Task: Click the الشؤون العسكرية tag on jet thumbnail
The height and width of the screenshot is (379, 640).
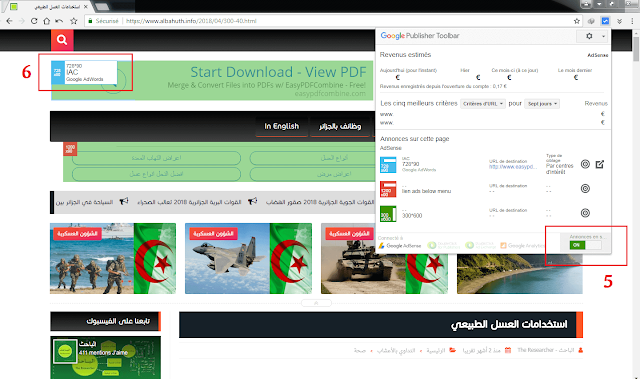Action: point(213,234)
